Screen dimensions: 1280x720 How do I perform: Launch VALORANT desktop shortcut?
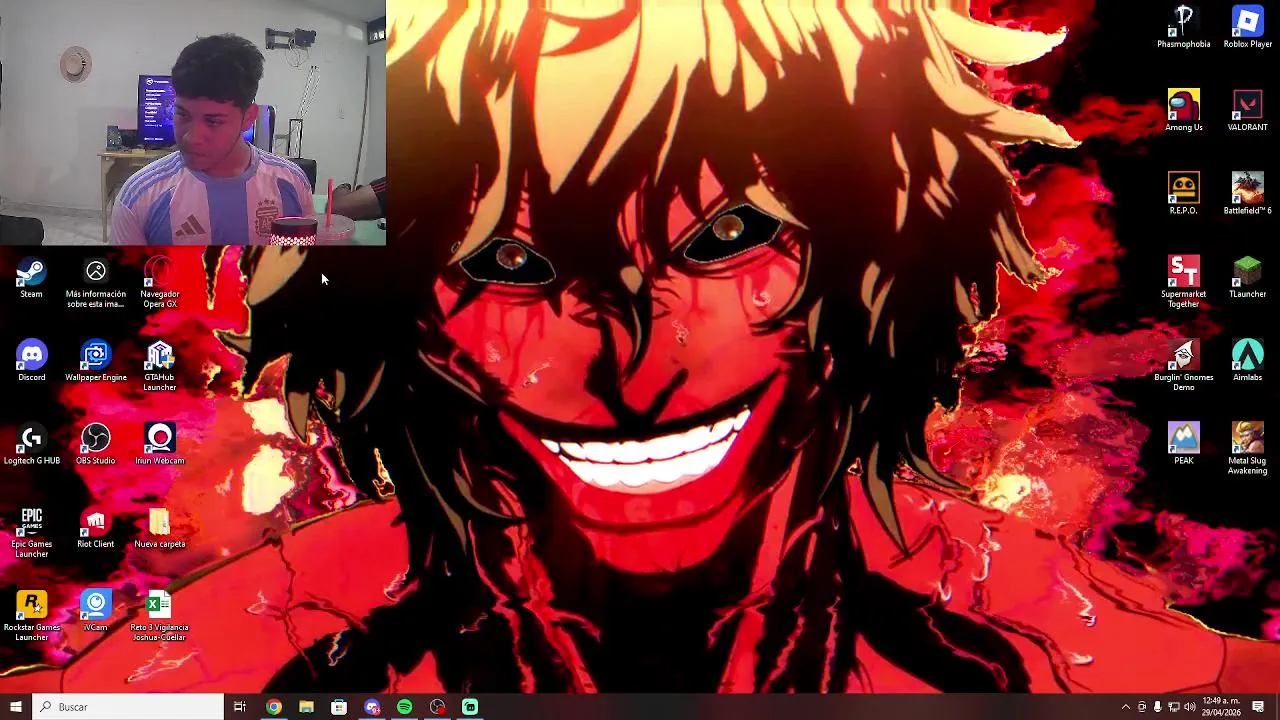[1247, 110]
